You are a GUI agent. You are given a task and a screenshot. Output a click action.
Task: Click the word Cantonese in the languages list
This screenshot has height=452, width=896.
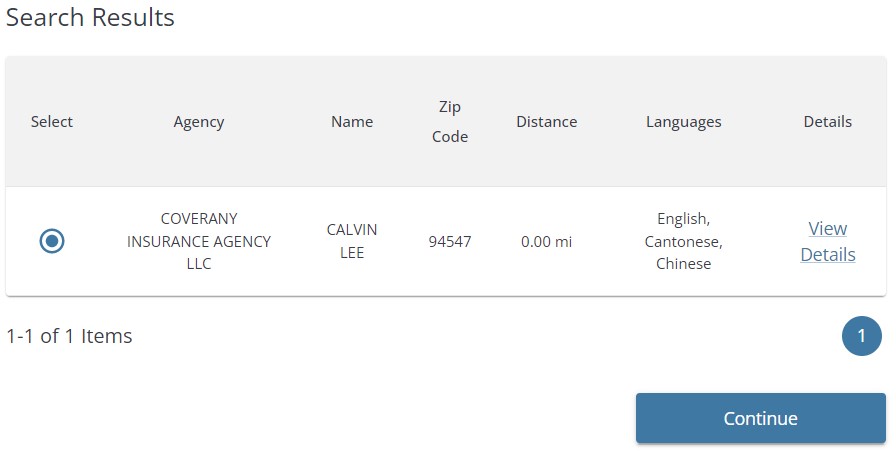tap(683, 242)
